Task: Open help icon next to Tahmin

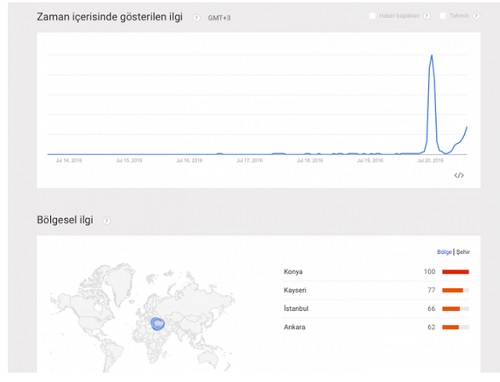Action: point(476,16)
